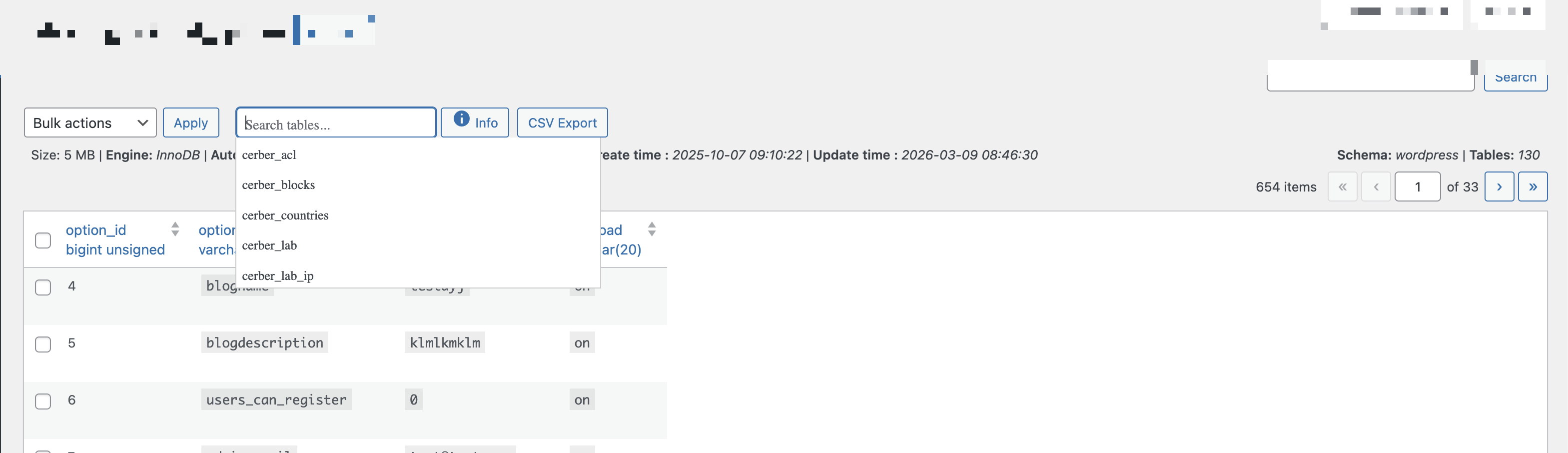1568x453 pixels.
Task: Jump to last page with double-right chevron
Action: point(1534,186)
